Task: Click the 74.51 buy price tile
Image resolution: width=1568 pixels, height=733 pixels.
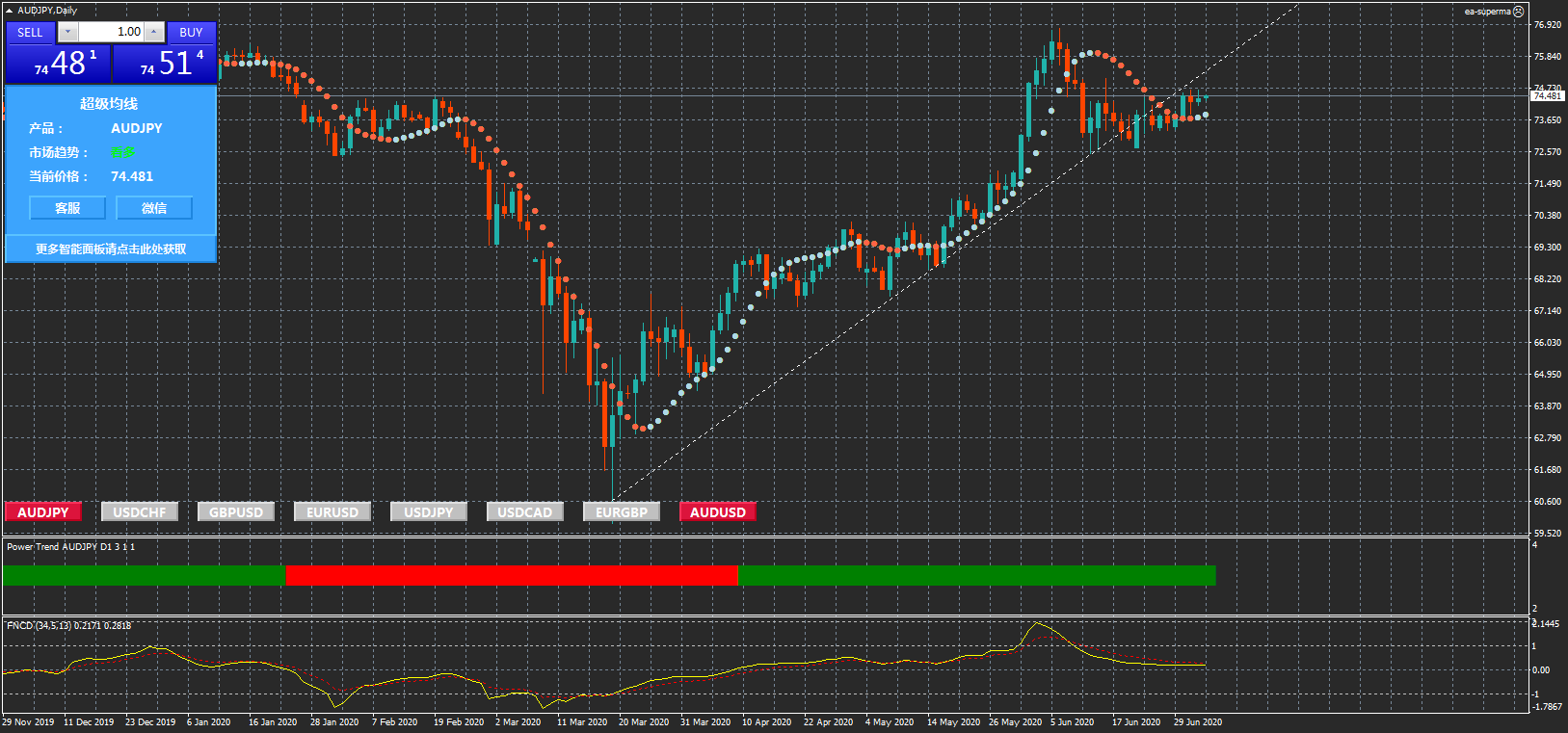Action: tap(165, 64)
